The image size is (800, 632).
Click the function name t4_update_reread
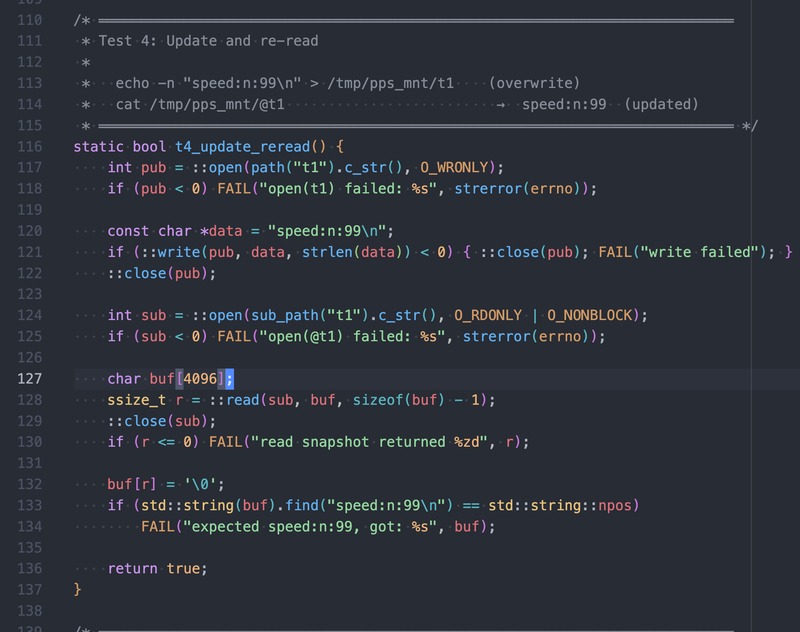click(x=242, y=147)
